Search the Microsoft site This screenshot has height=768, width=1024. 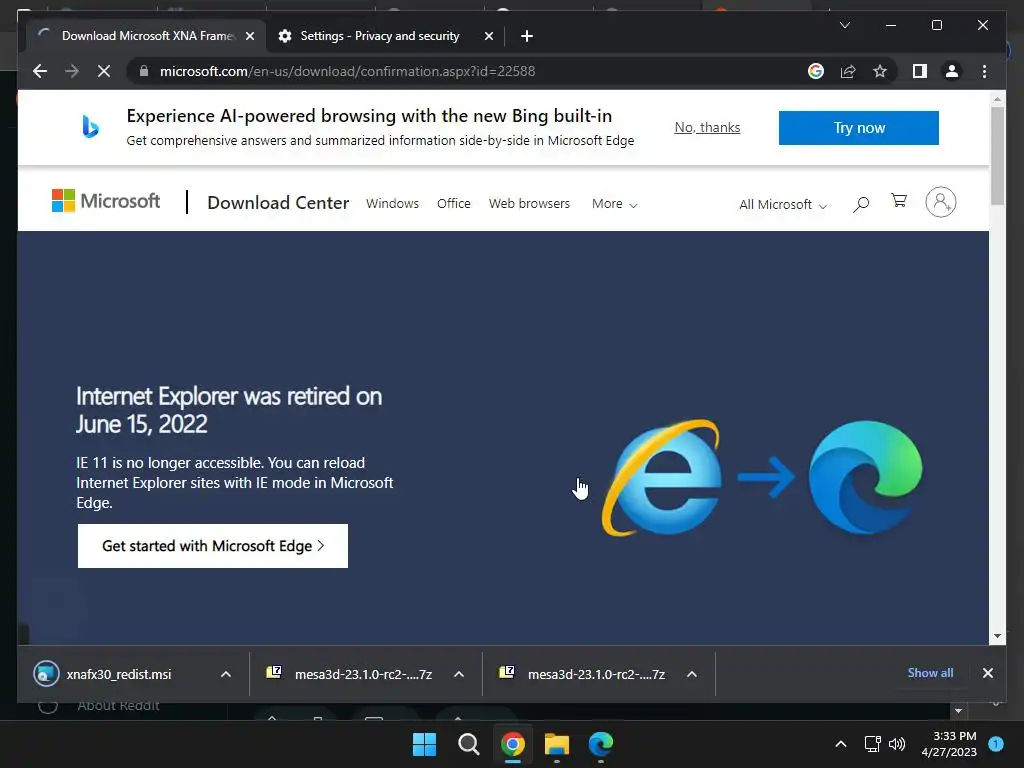point(861,204)
